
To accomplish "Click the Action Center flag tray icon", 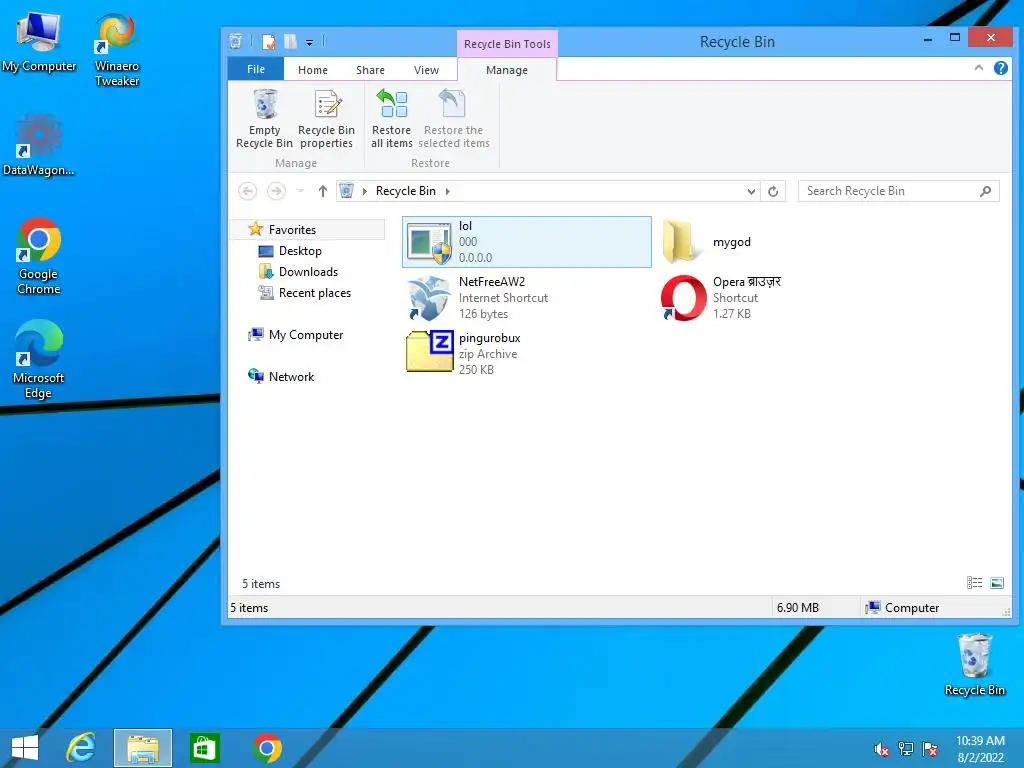I will click(930, 749).
